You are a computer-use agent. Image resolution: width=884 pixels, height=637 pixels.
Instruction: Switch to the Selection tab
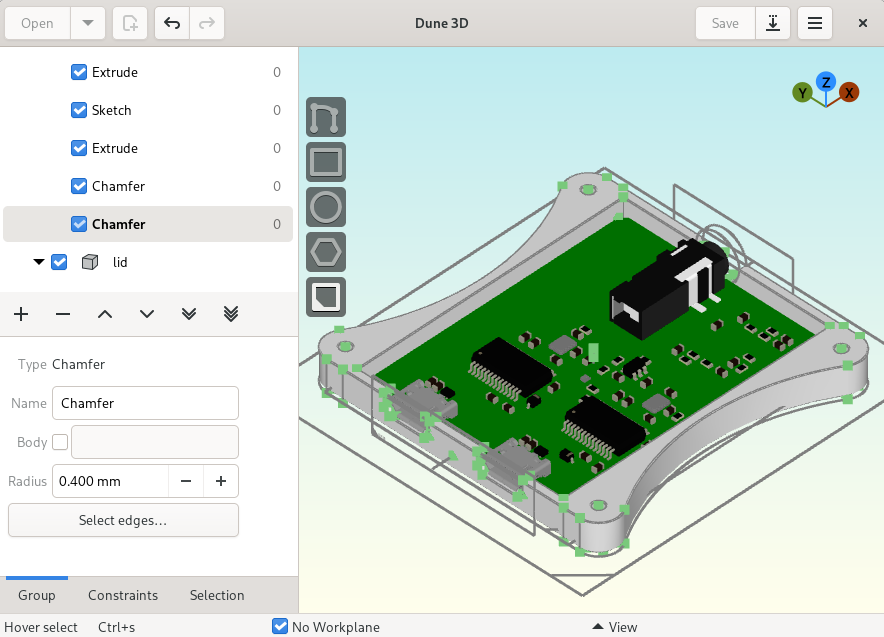[217, 595]
